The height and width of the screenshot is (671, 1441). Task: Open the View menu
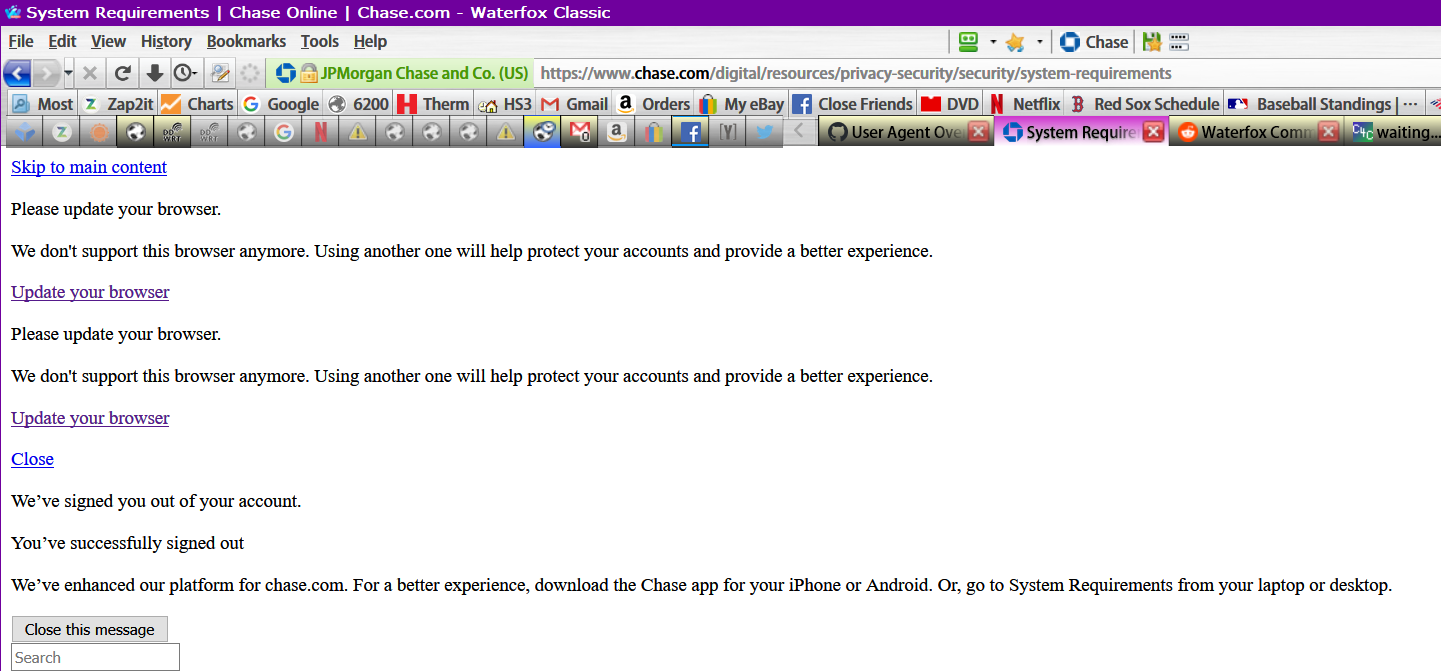pos(108,41)
